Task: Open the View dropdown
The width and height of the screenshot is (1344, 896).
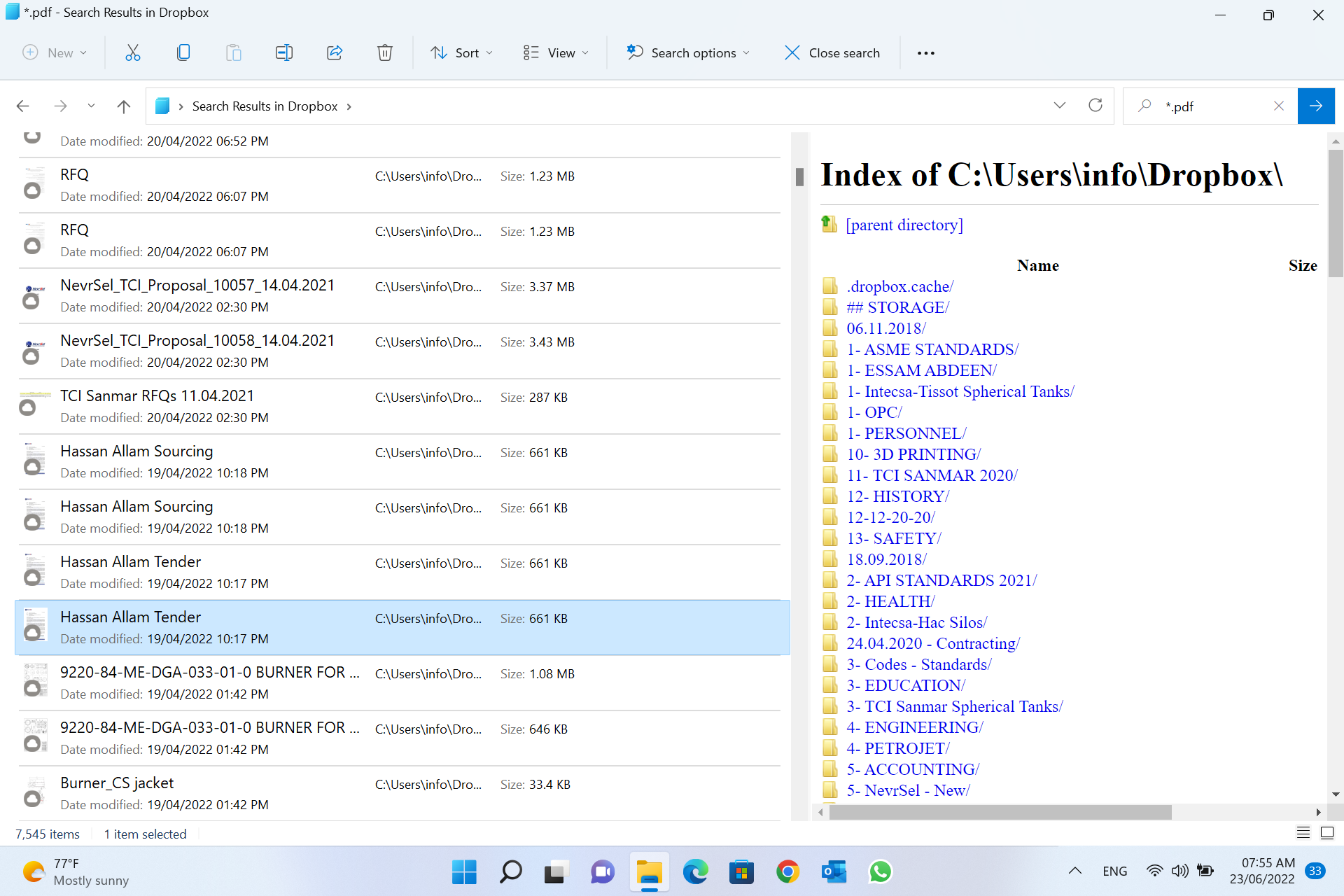Action: tap(556, 53)
